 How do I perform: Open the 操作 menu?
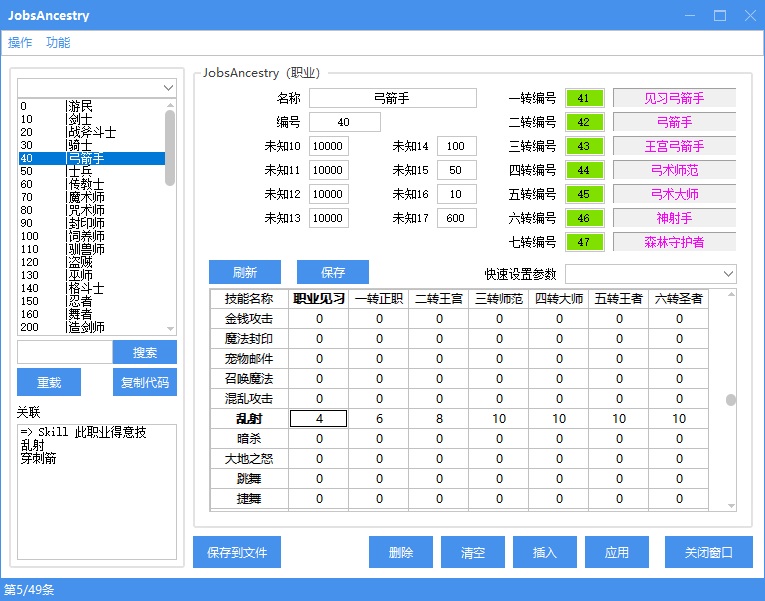click(x=20, y=43)
